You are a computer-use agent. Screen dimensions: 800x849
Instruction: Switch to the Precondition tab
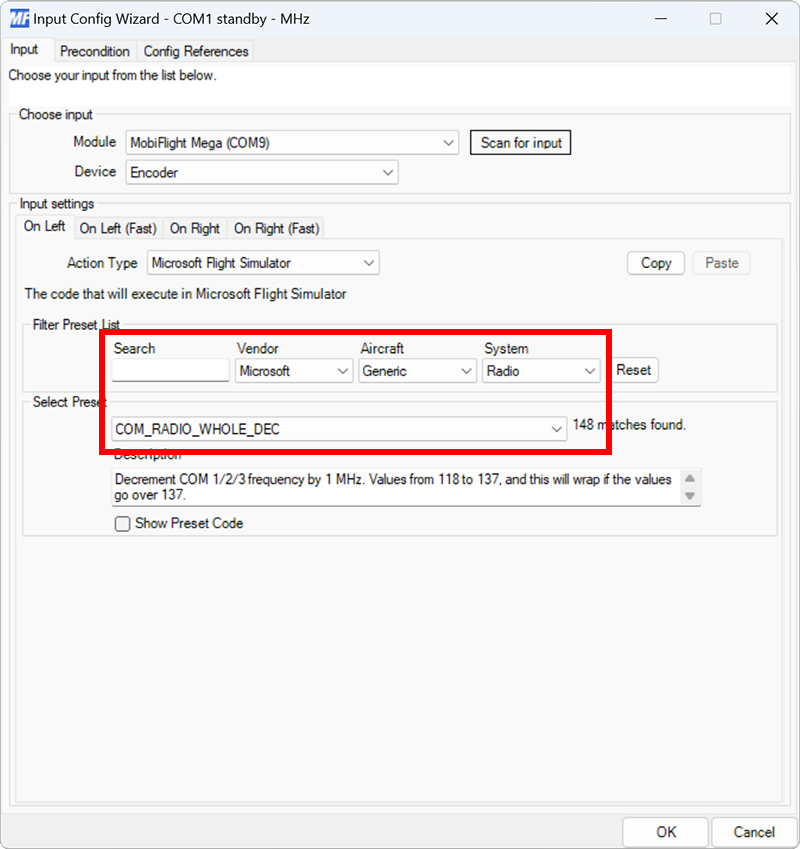point(95,51)
